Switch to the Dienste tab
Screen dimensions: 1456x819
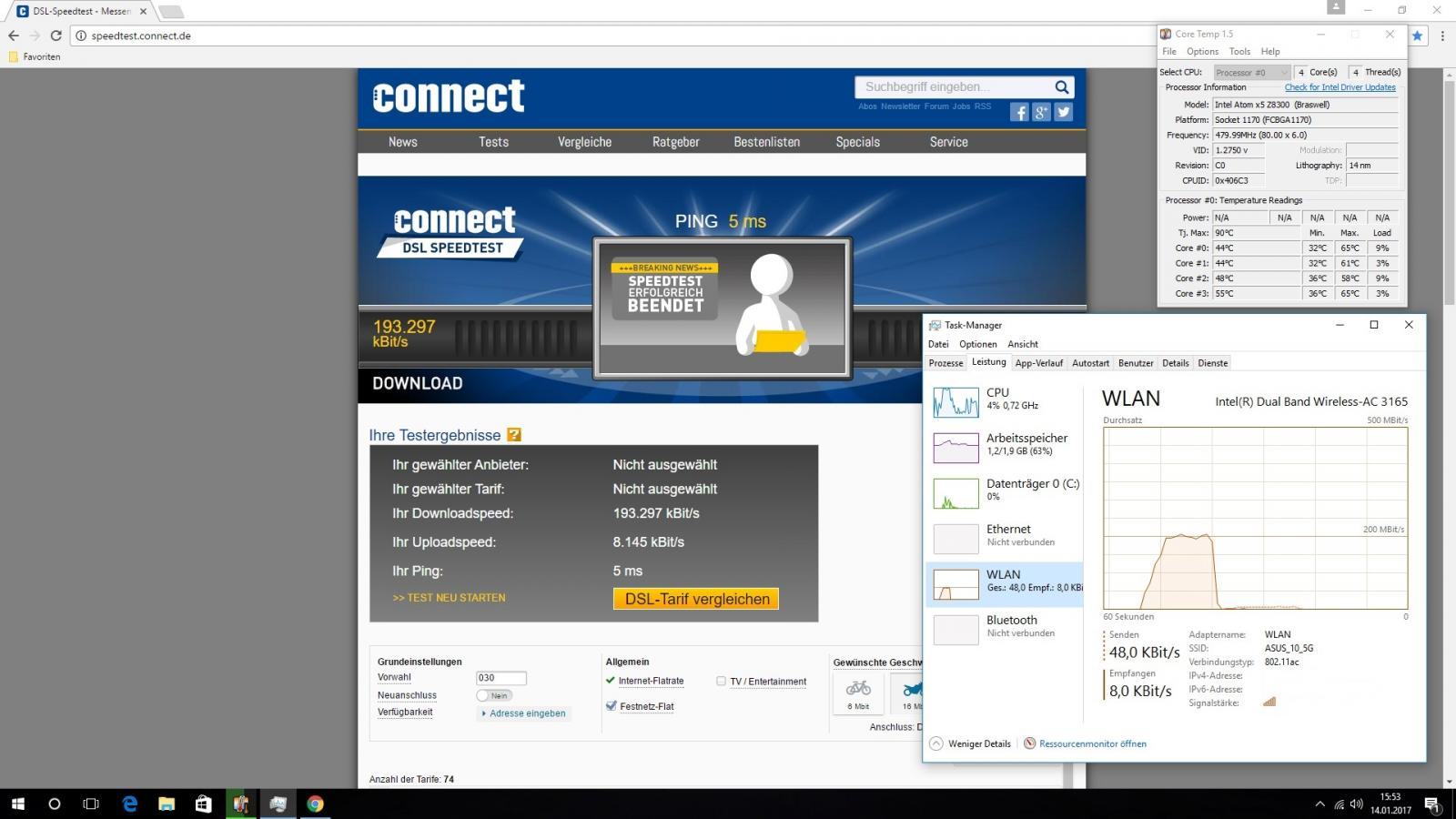pos(1213,363)
